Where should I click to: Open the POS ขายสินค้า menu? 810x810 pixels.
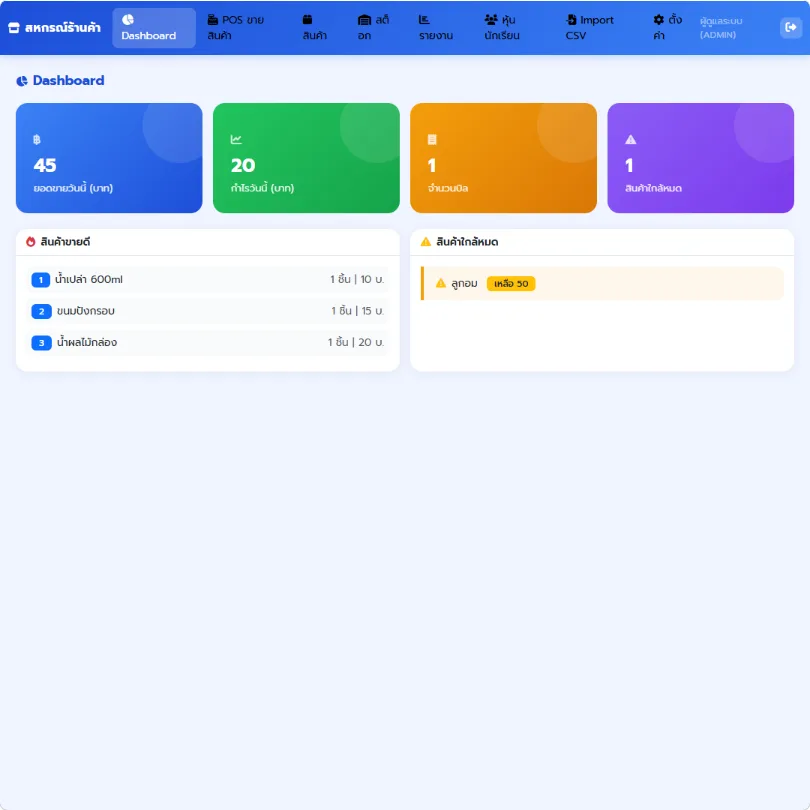236,28
